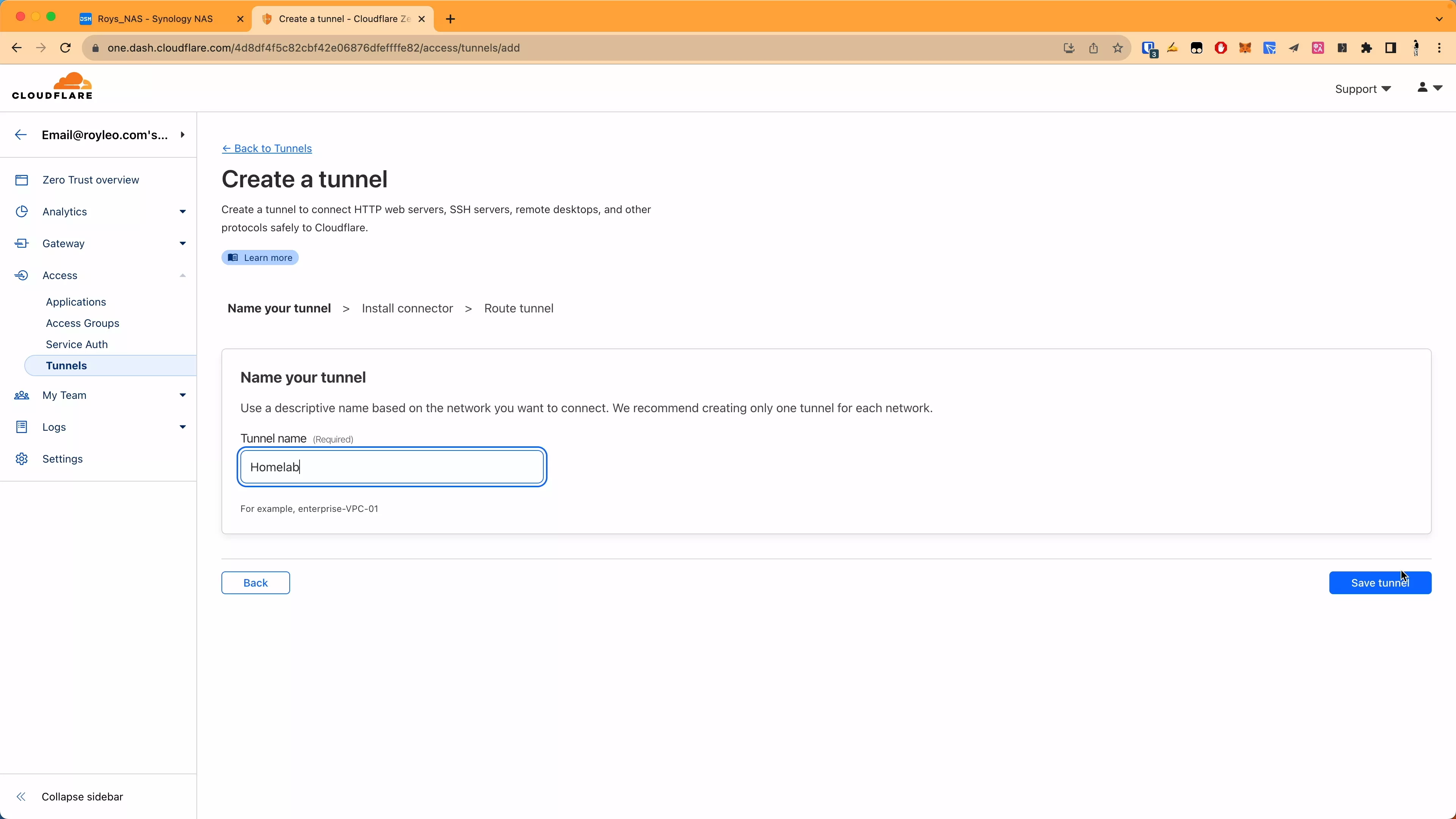Viewport: 1456px width, 819px height.
Task: Click the Learn more button
Action: click(x=260, y=257)
